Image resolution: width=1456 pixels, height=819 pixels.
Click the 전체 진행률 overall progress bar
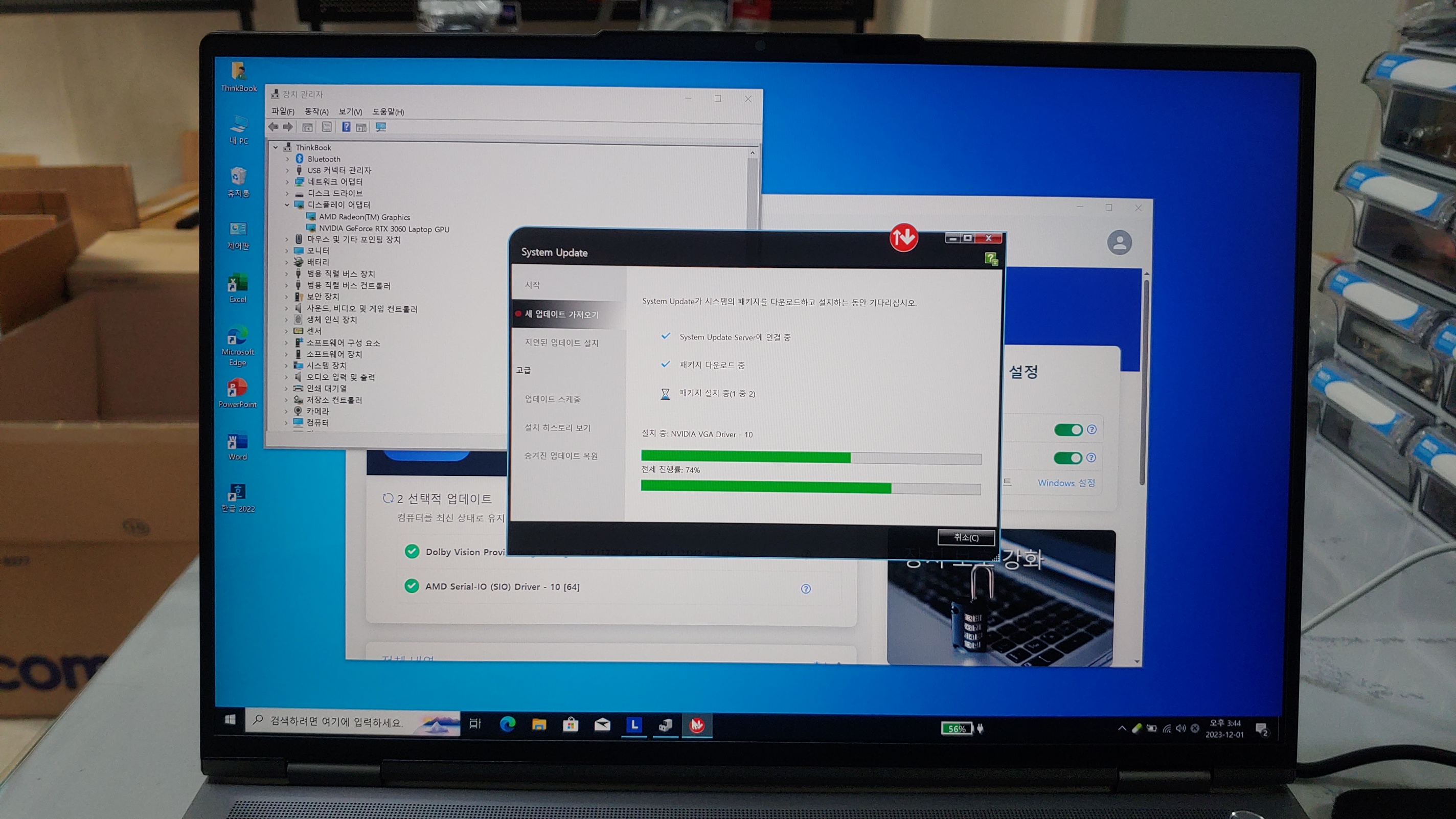click(x=810, y=487)
